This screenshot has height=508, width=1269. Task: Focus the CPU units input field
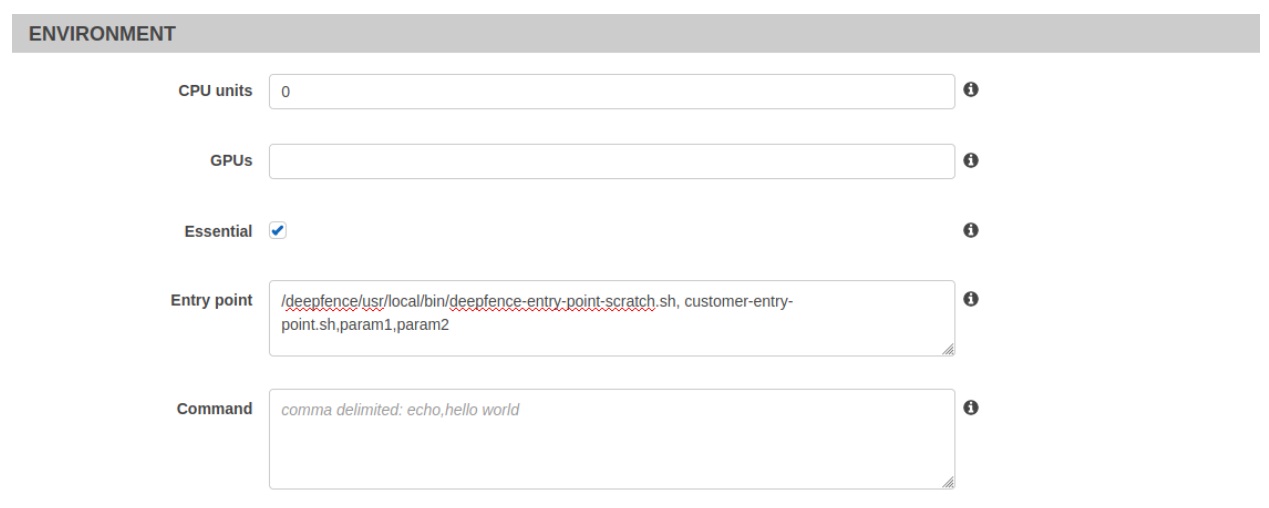pyautogui.click(x=612, y=91)
